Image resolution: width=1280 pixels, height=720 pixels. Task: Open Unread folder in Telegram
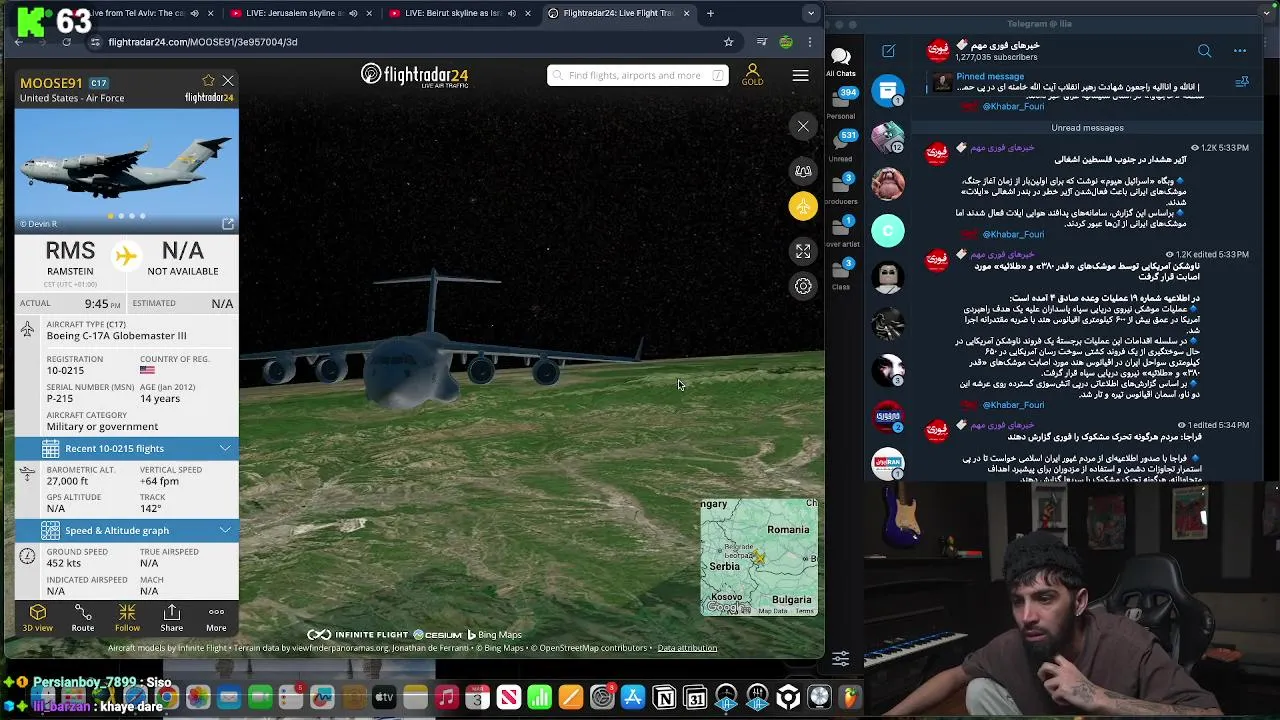tap(841, 146)
